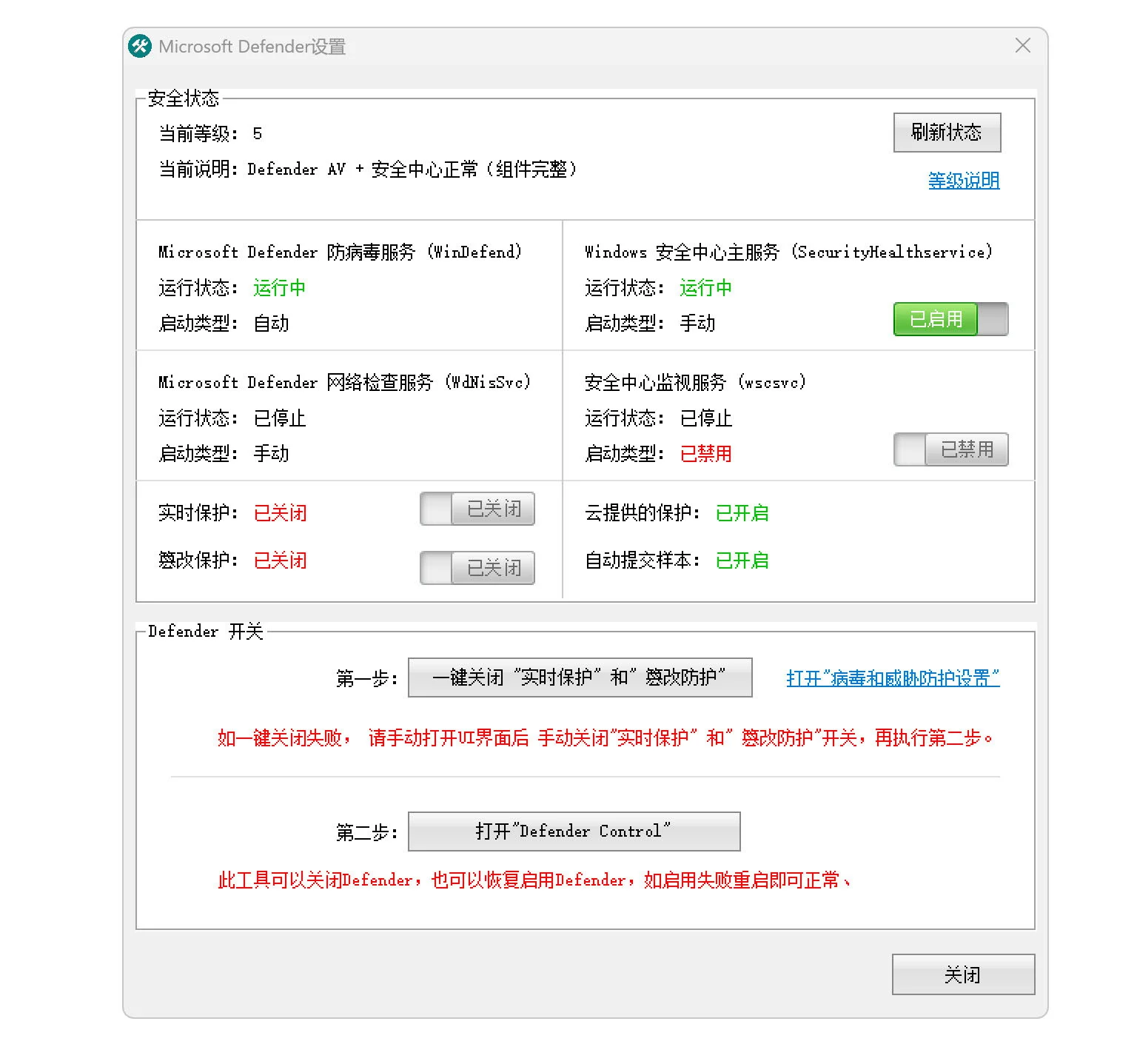Click the 一键关闭 real-time and tamper protection button
This screenshot has width=1137, height=1064.
tap(580, 677)
